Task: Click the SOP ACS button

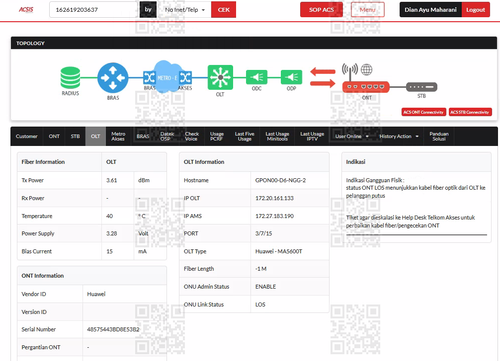Action: coord(321,10)
